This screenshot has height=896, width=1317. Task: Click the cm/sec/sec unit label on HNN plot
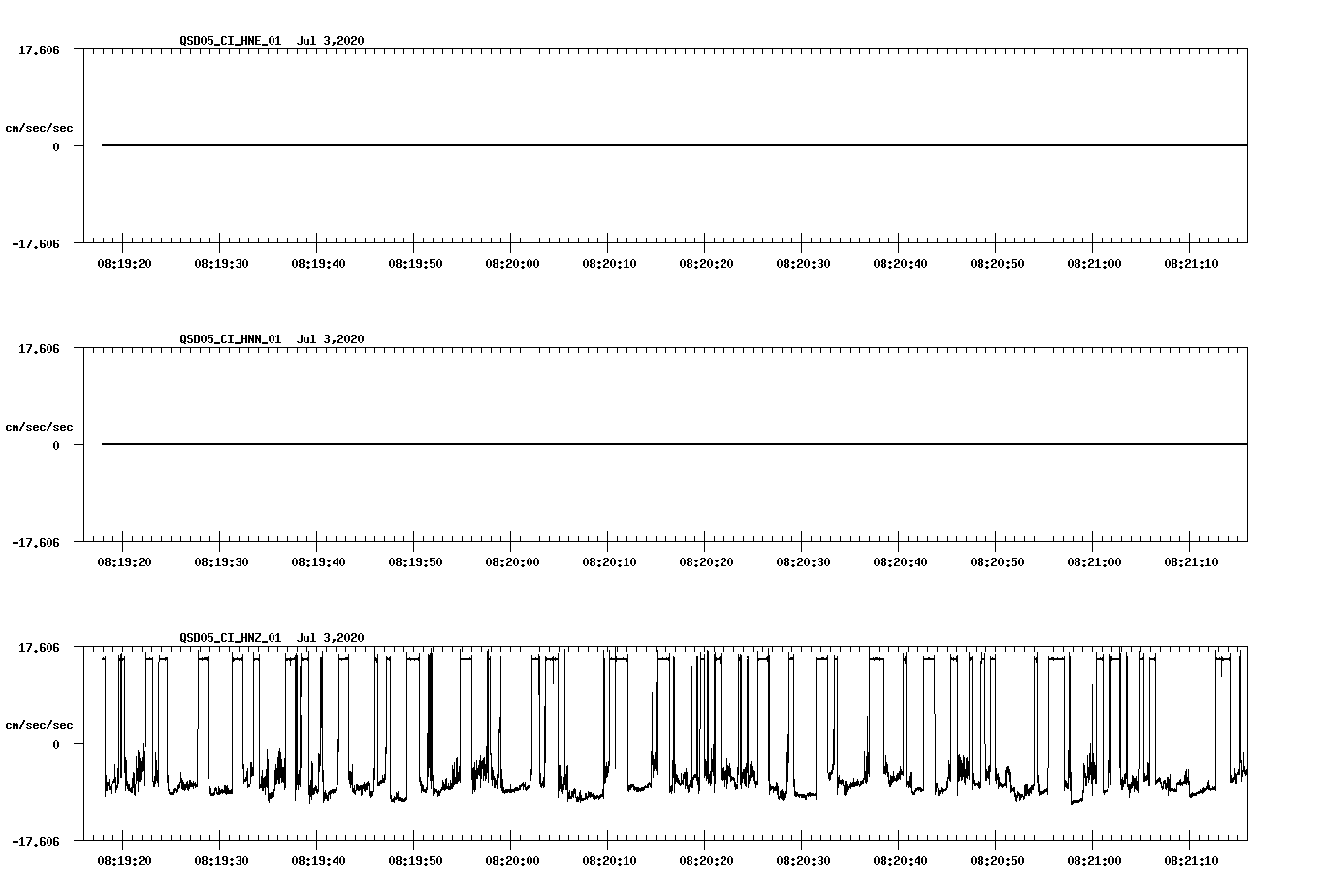pyautogui.click(x=39, y=427)
